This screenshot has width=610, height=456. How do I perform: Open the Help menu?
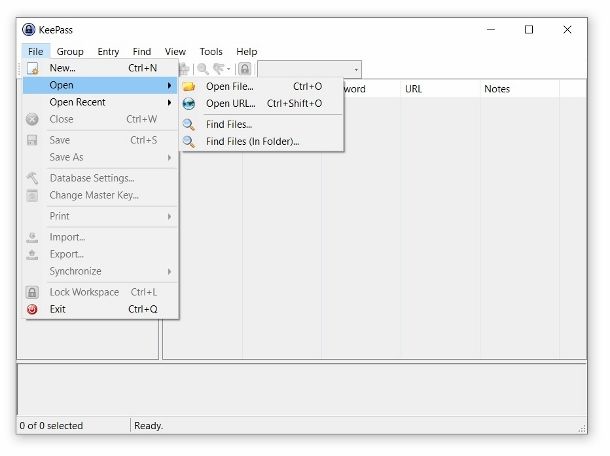click(247, 52)
